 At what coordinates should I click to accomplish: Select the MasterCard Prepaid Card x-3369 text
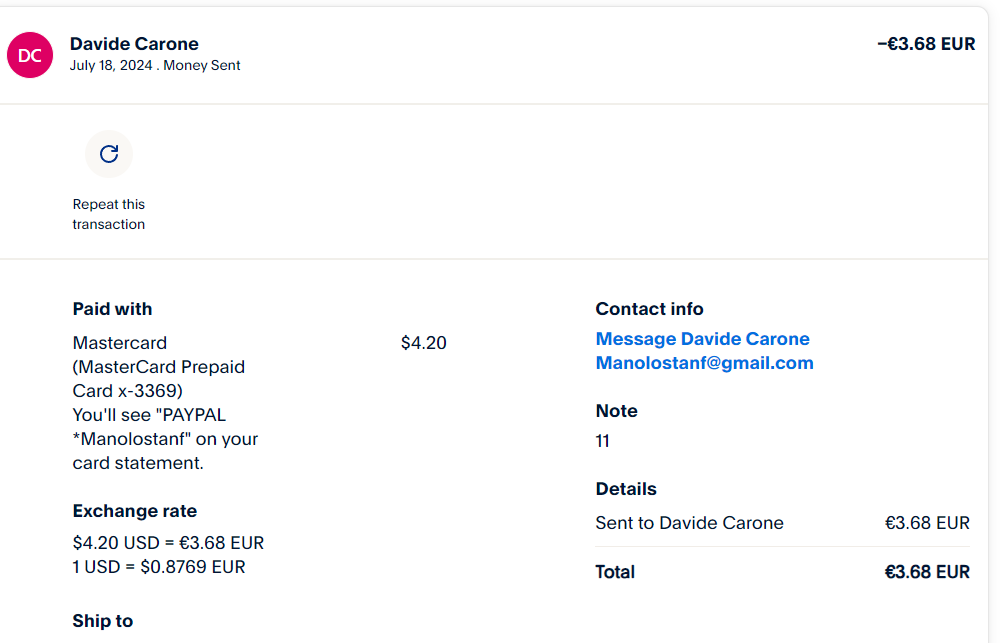pyautogui.click(x=158, y=378)
